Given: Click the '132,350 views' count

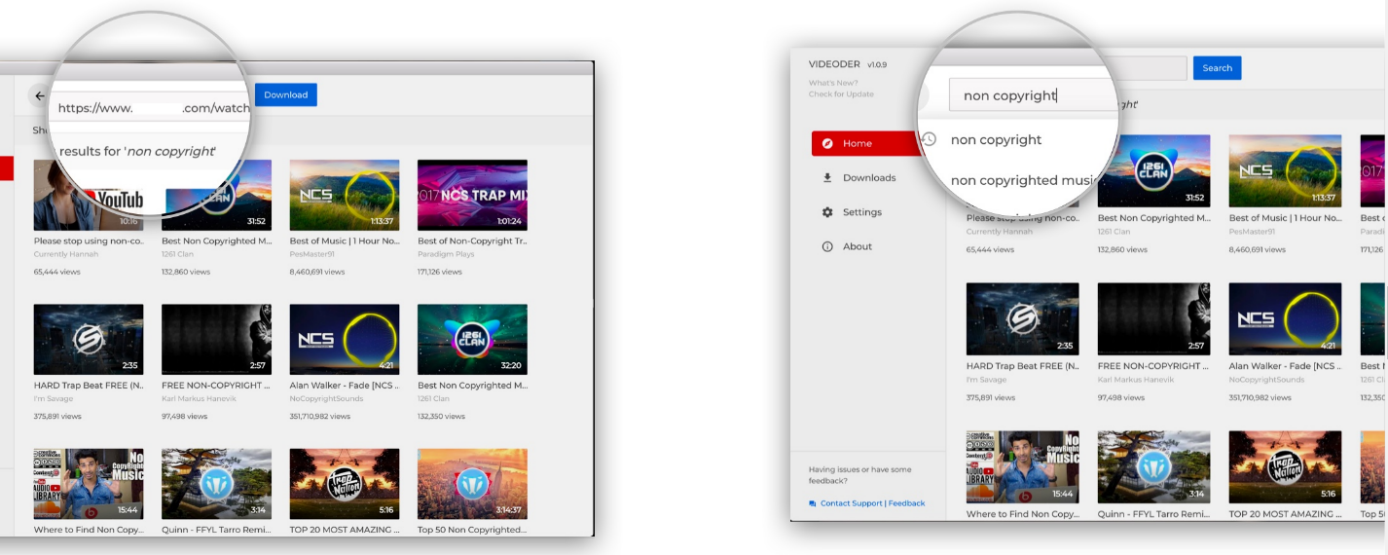Looking at the screenshot, I should (439, 415).
